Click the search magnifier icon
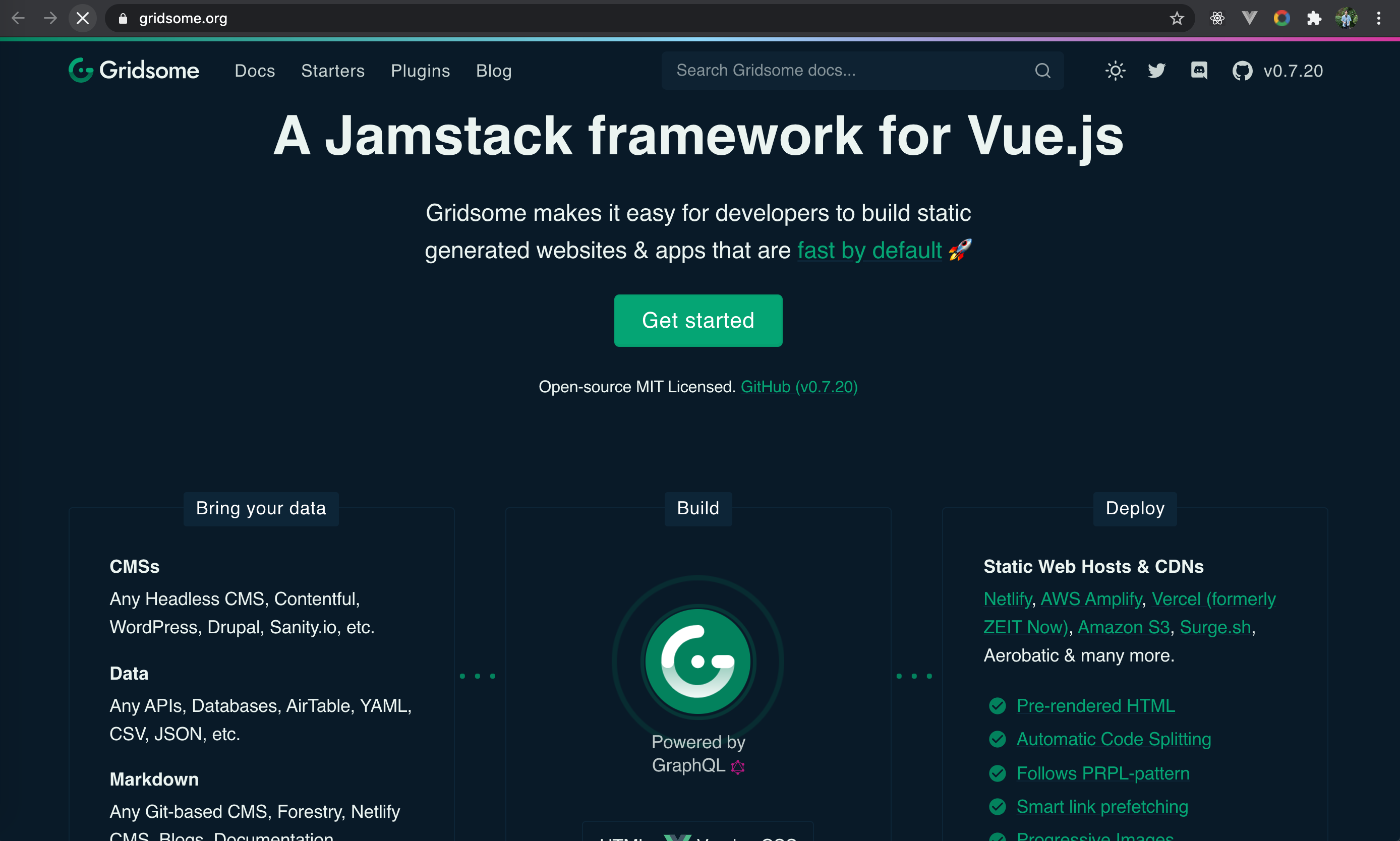Viewport: 1400px width, 841px height. [1042, 71]
